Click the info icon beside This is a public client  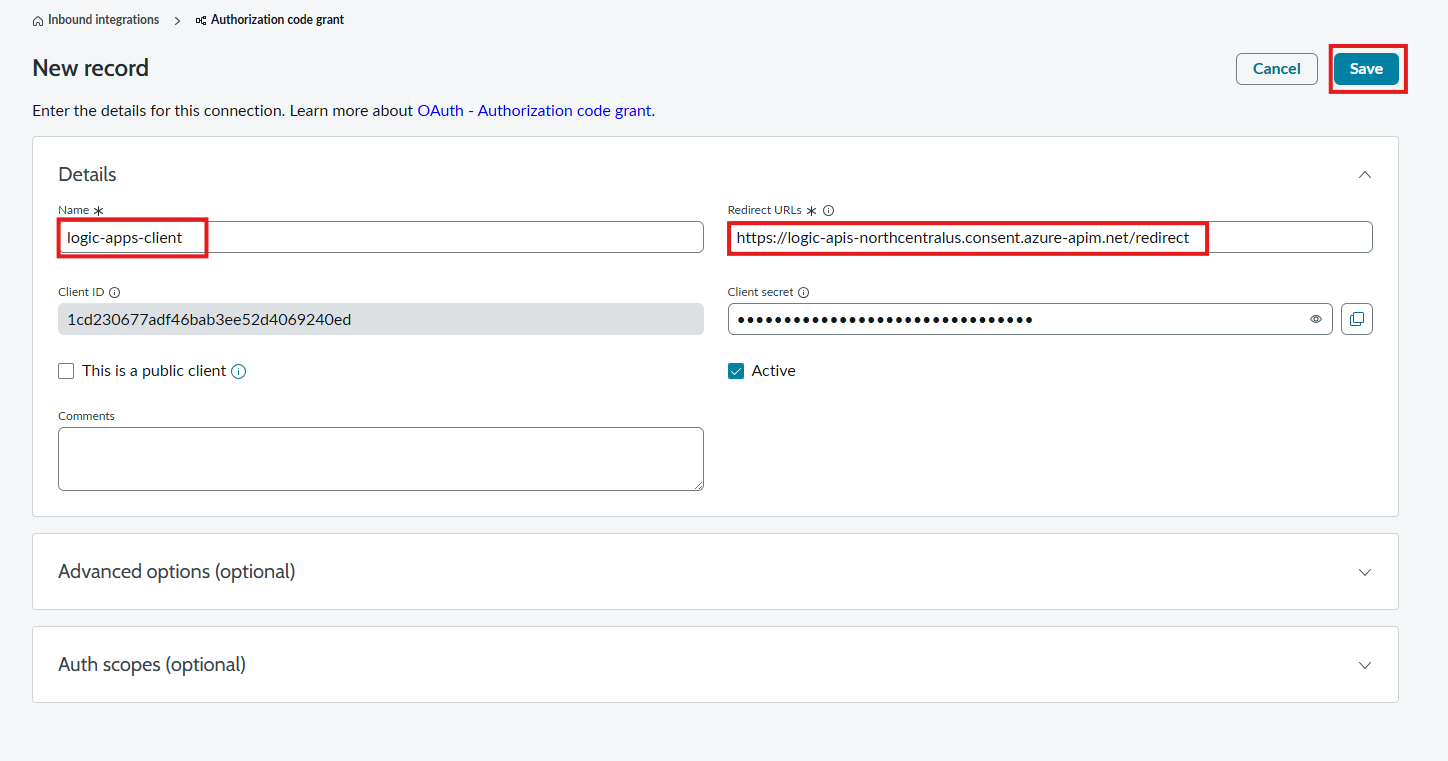pyautogui.click(x=238, y=370)
